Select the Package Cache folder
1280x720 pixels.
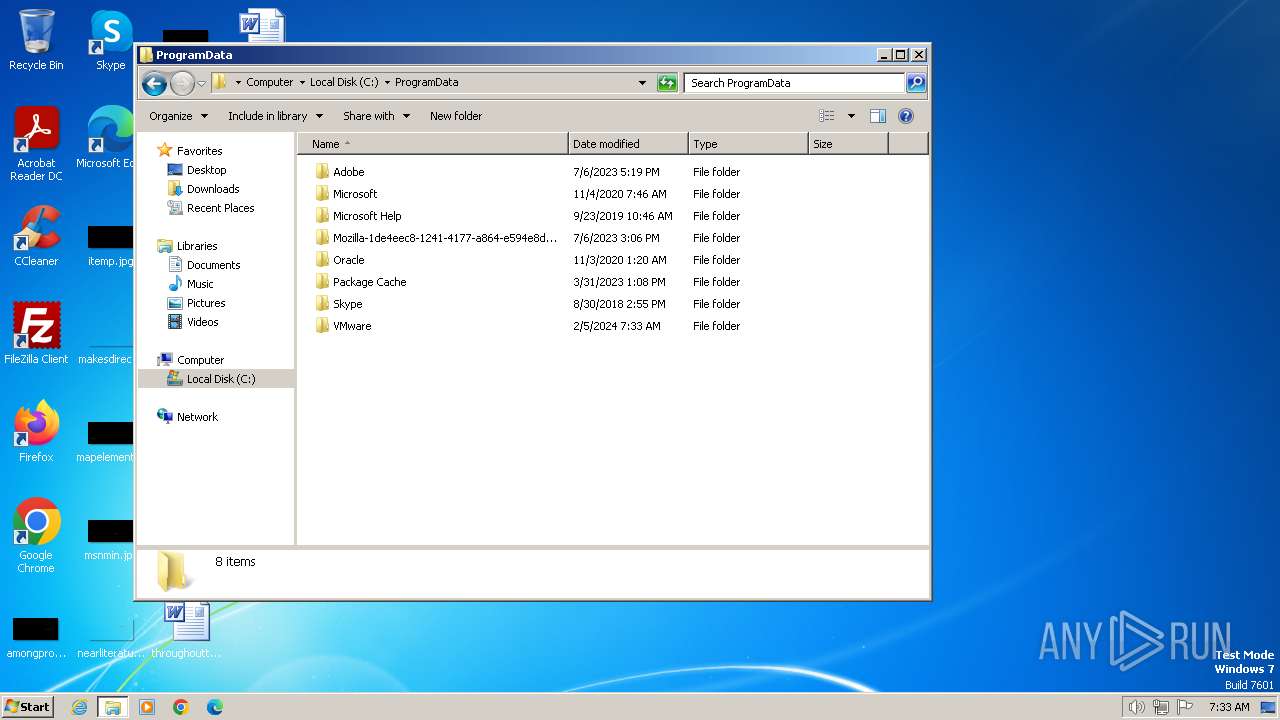coord(369,282)
